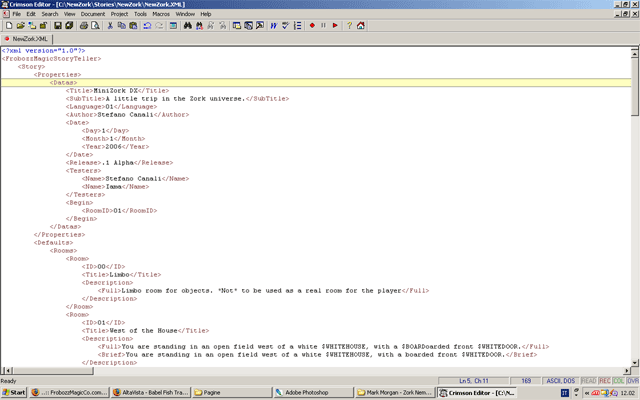Open the Macros menu
The width and height of the screenshot is (640, 400).
[x=161, y=14]
